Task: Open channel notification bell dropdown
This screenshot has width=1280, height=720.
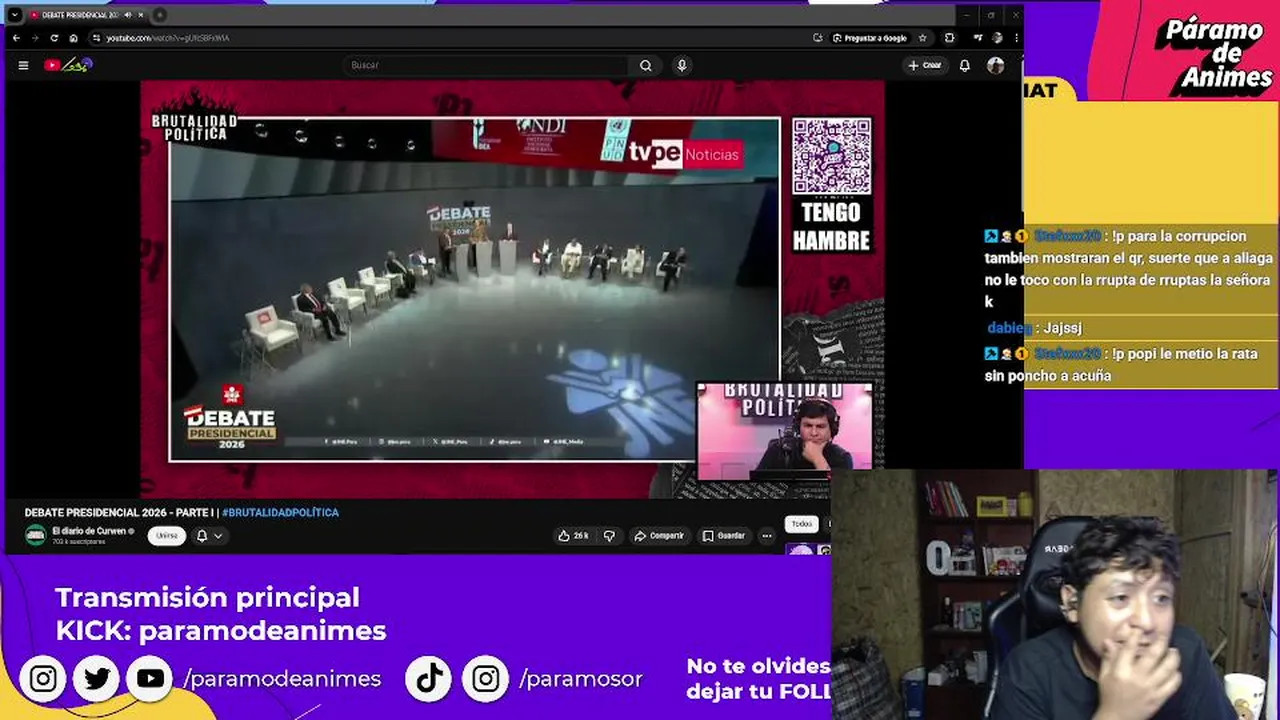Action: point(208,536)
